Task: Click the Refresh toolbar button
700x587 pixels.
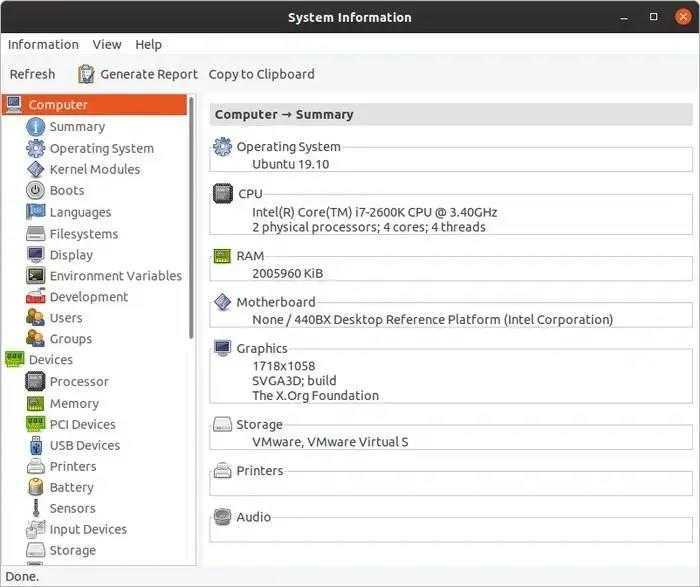Action: (32, 74)
